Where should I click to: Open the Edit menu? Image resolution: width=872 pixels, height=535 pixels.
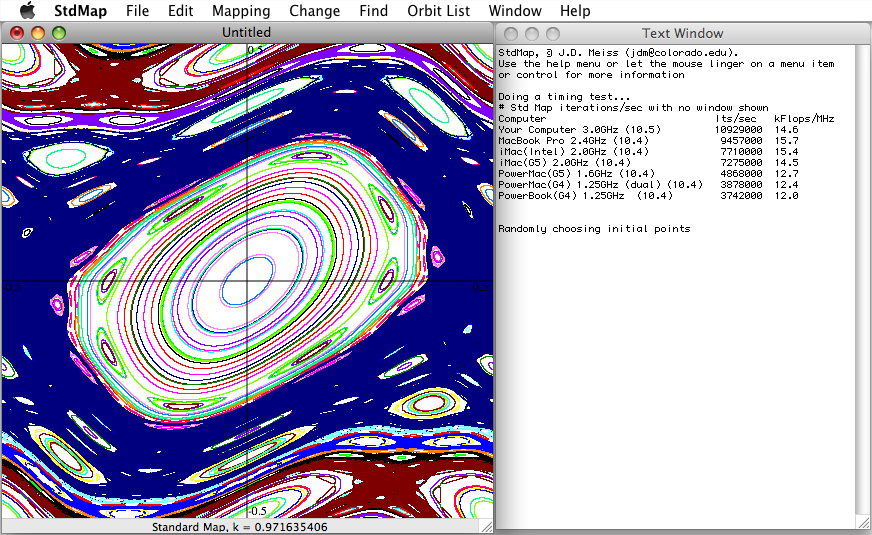181,11
